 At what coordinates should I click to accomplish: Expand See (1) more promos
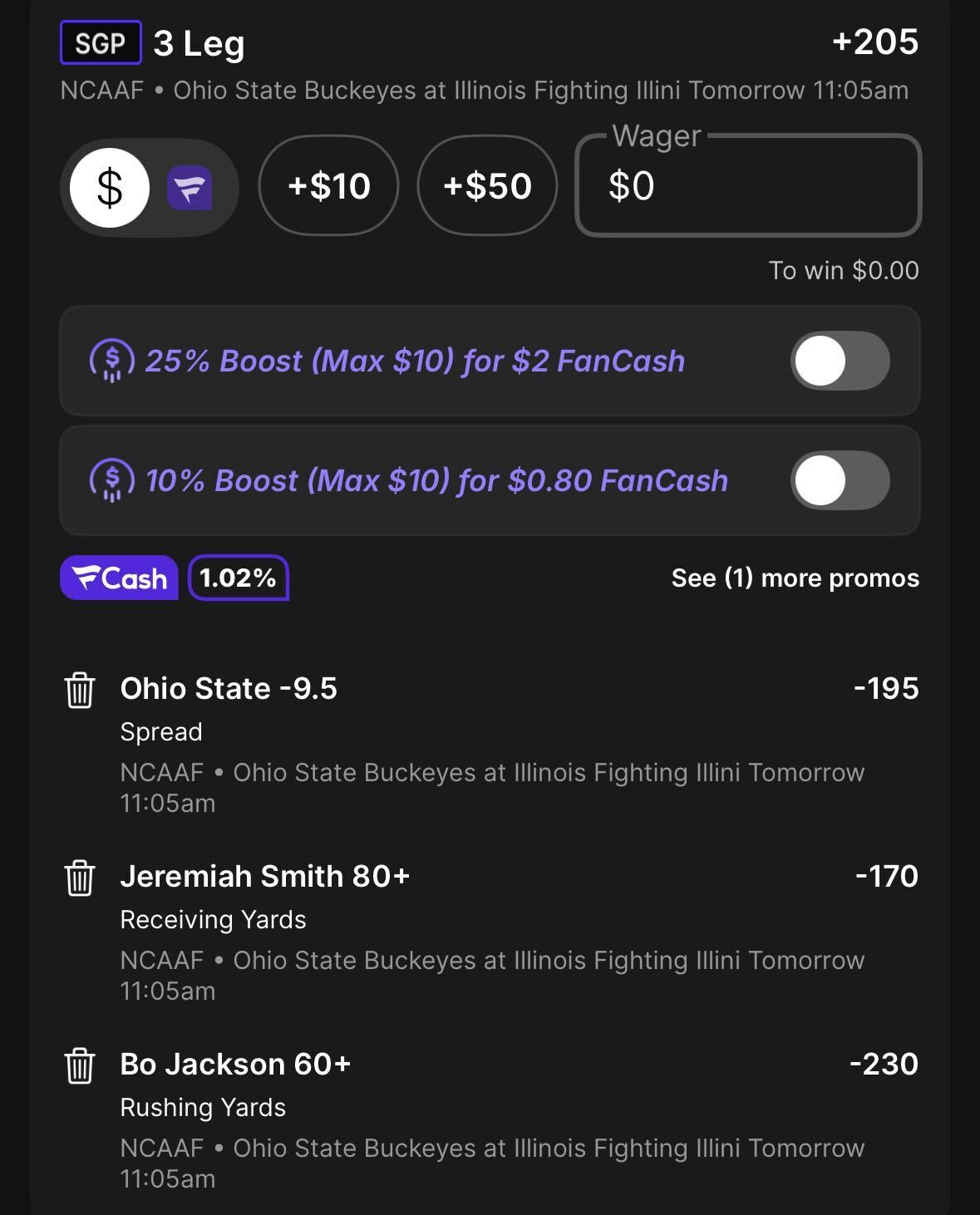tap(795, 578)
